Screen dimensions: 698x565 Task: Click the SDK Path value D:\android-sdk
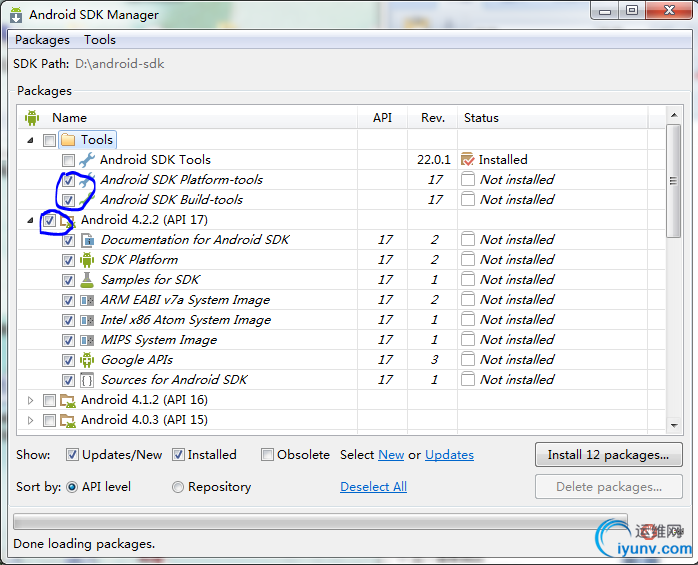[120, 64]
